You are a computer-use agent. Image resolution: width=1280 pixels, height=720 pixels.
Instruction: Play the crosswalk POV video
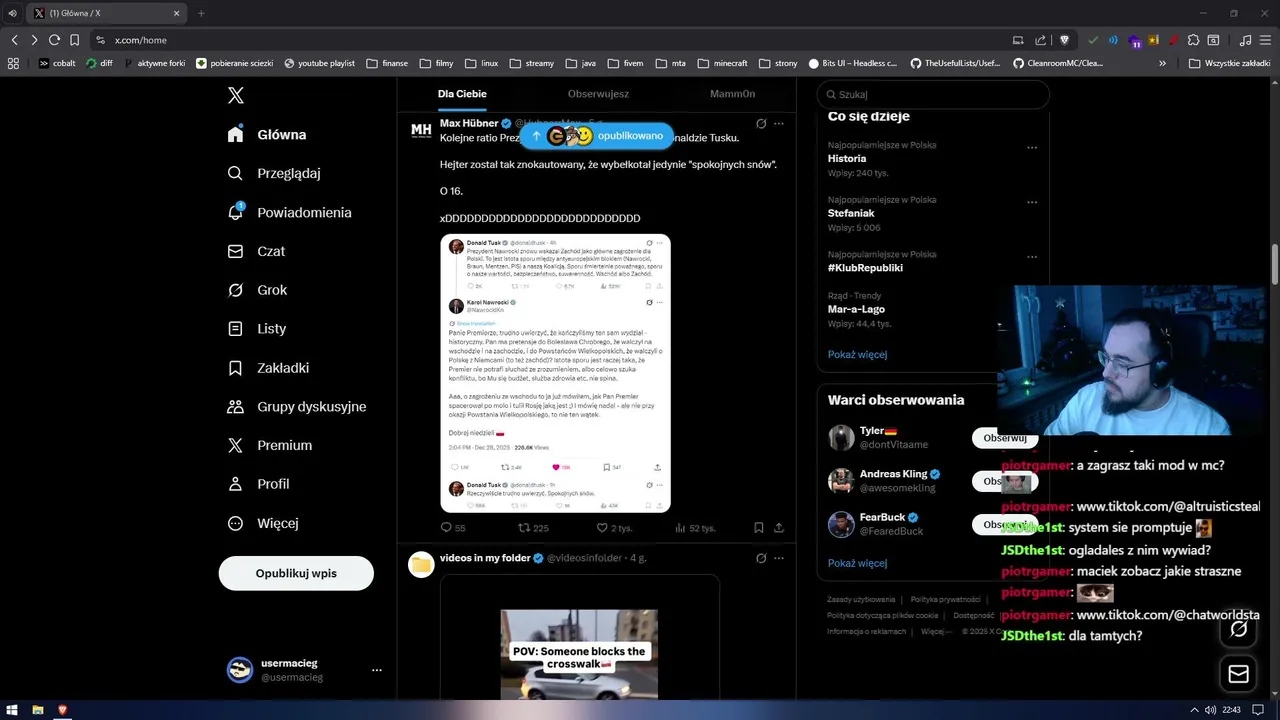(579, 654)
